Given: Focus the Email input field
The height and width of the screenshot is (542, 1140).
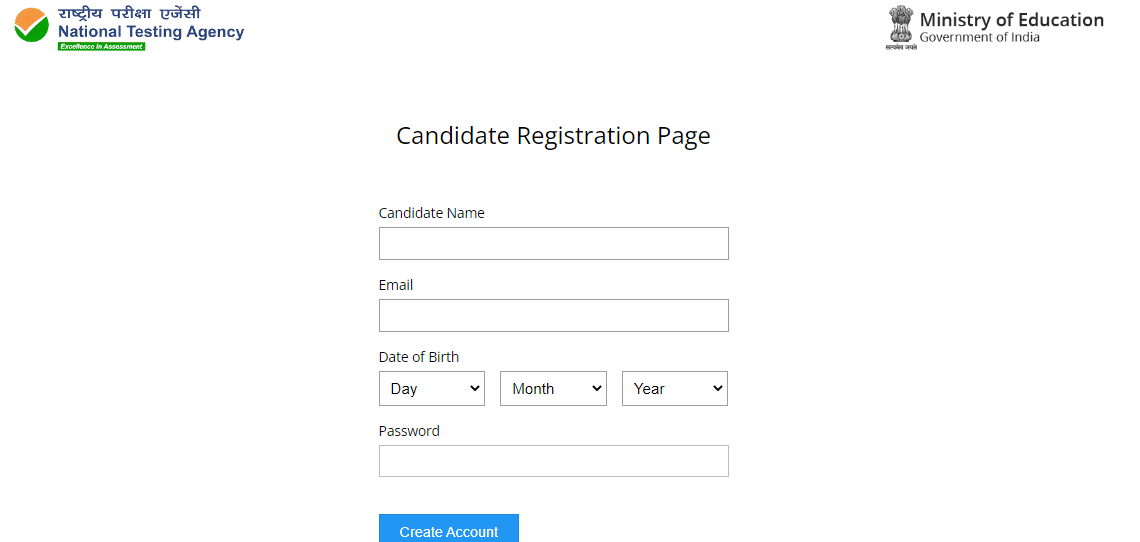Looking at the screenshot, I should click(553, 315).
